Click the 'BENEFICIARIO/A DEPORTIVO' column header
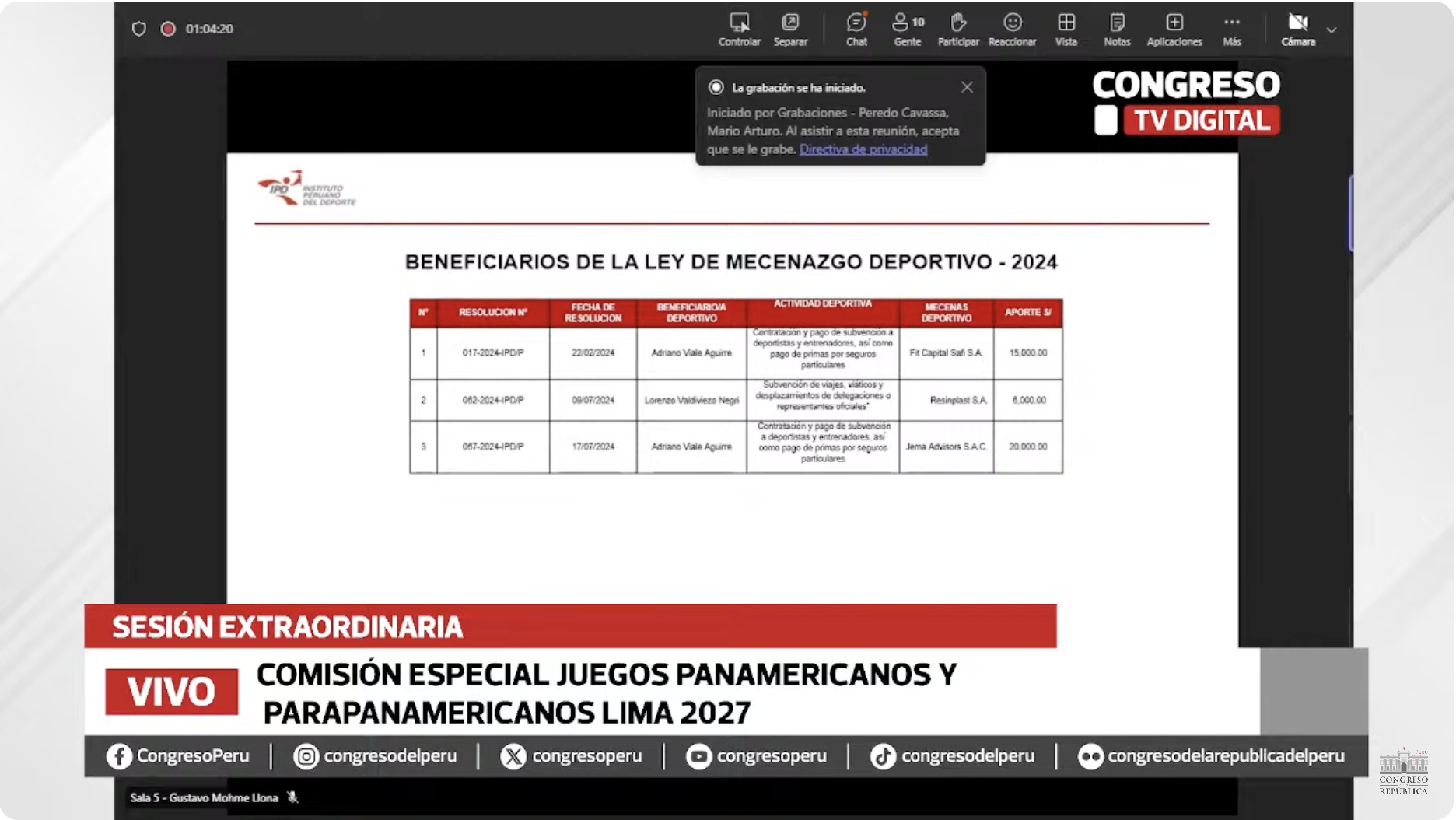 tap(691, 312)
